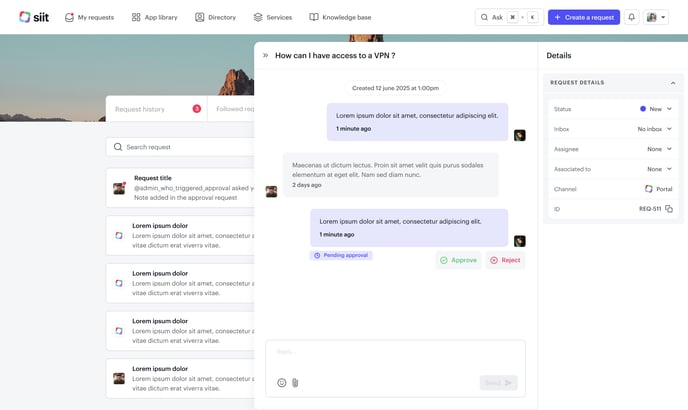688x410 pixels.
Task: Collapse the request panel with double chevron
Action: click(x=265, y=56)
